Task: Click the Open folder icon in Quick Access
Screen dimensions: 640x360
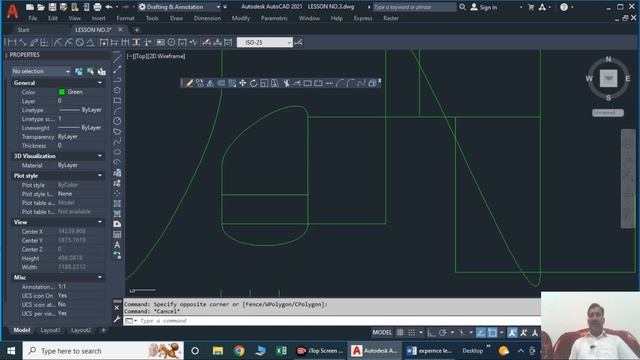Action: coord(41,7)
